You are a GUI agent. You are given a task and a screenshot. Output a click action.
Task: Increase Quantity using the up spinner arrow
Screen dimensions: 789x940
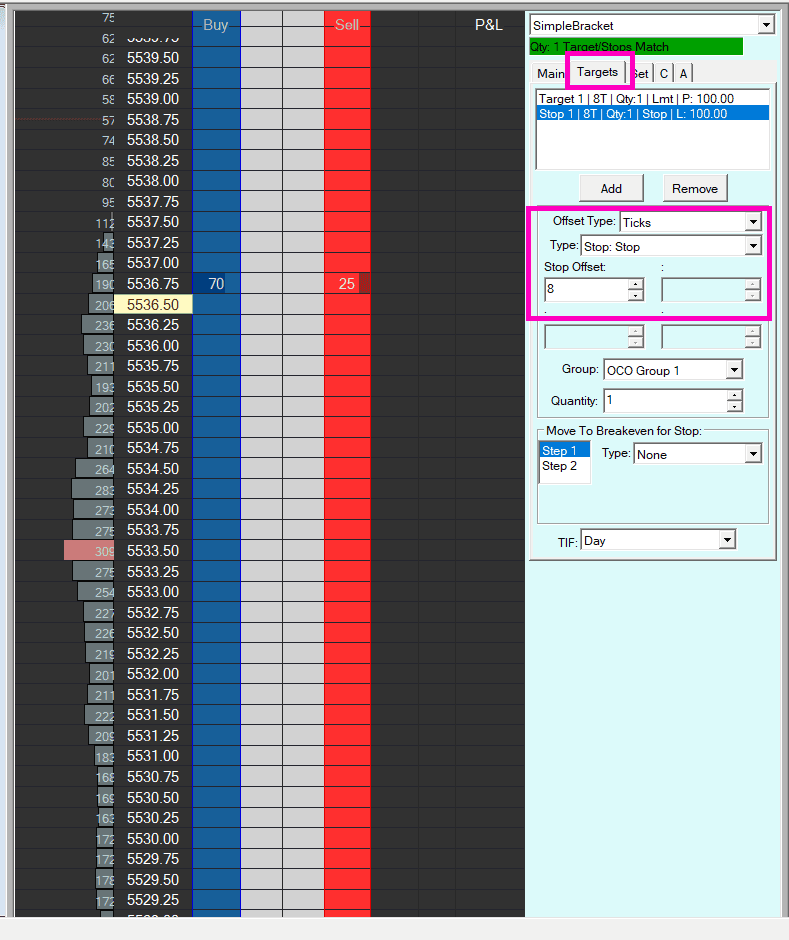735,395
